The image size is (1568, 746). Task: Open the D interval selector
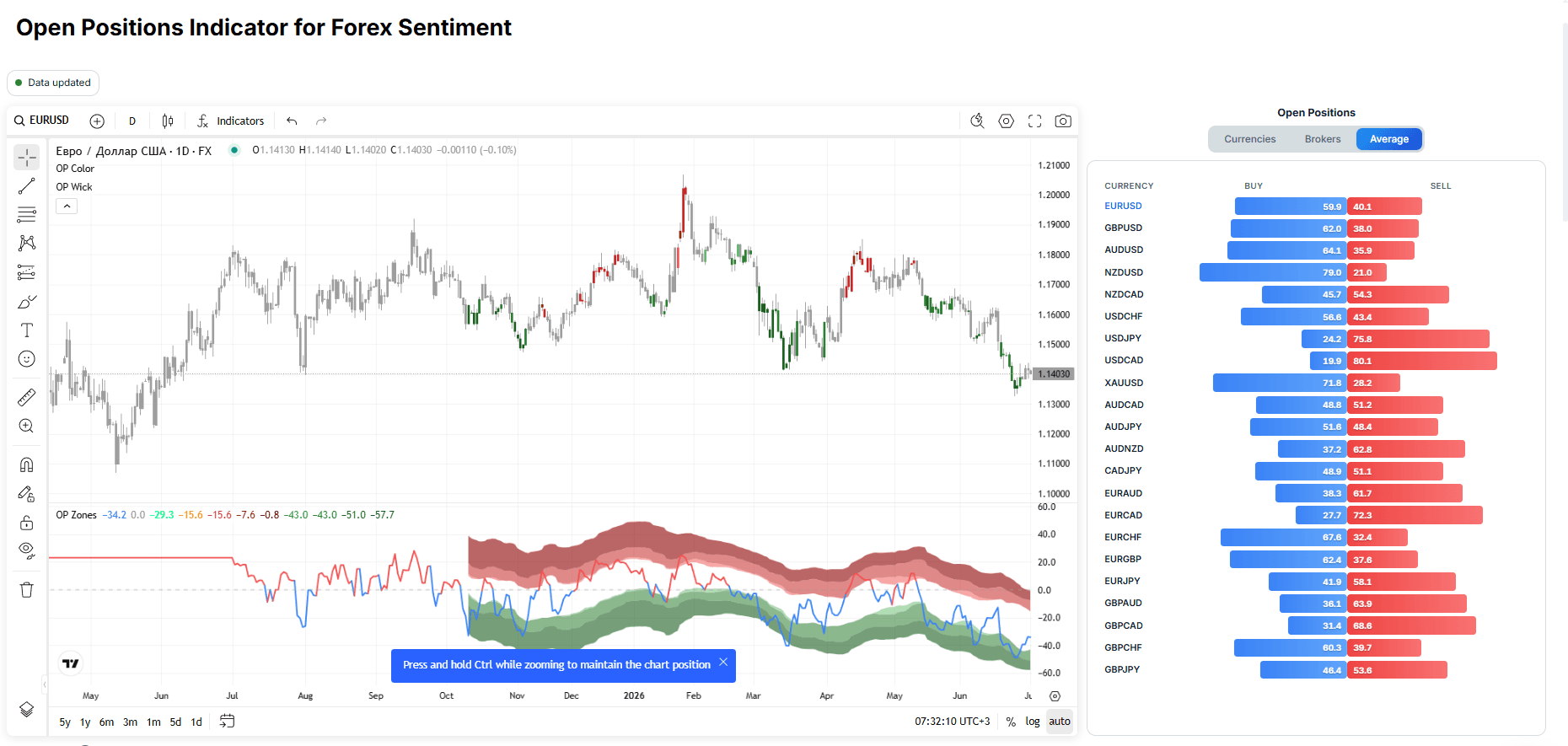point(132,121)
